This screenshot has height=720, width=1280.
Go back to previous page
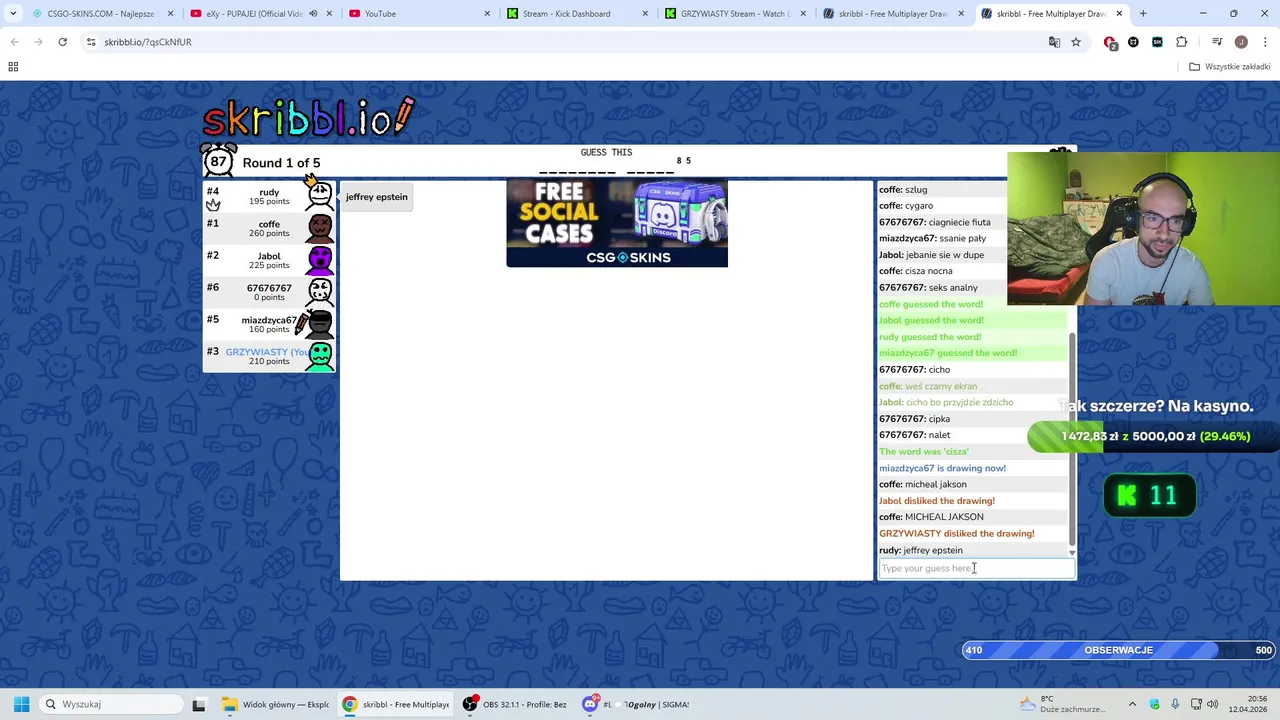coord(14,42)
